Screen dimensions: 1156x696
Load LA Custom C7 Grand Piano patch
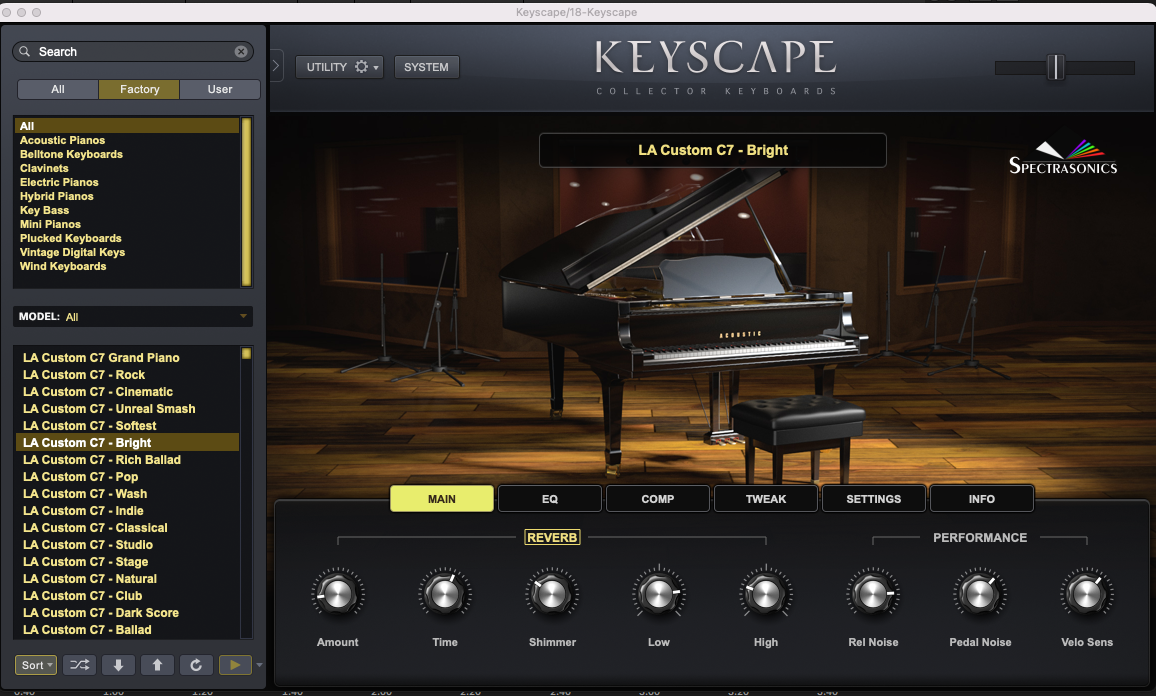point(101,358)
